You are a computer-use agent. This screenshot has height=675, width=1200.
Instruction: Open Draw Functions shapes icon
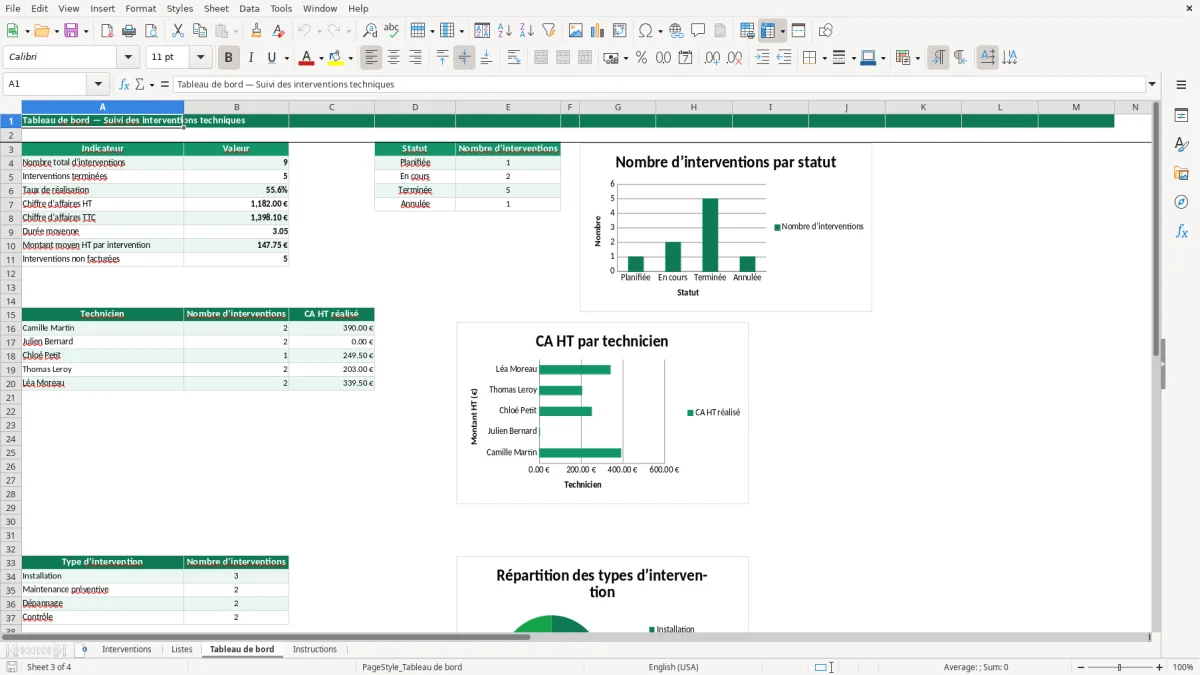click(826, 31)
